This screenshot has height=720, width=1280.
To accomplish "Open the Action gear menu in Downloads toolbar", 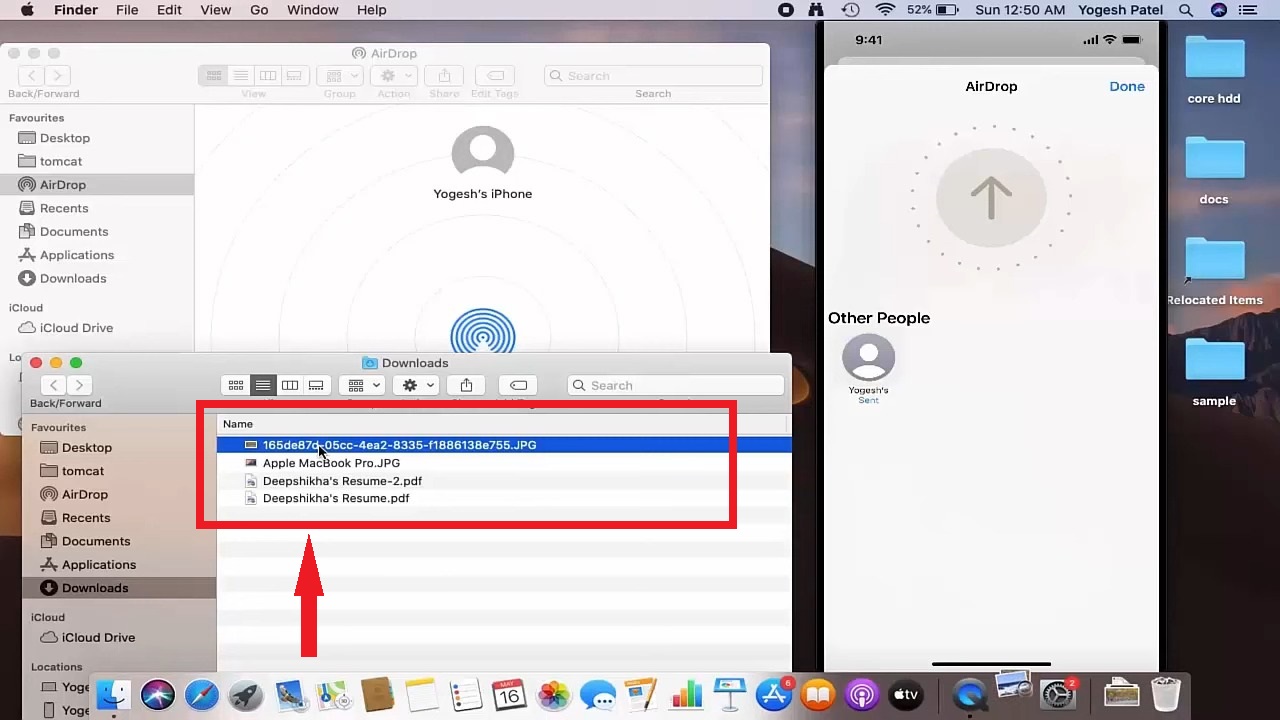I will pos(417,385).
